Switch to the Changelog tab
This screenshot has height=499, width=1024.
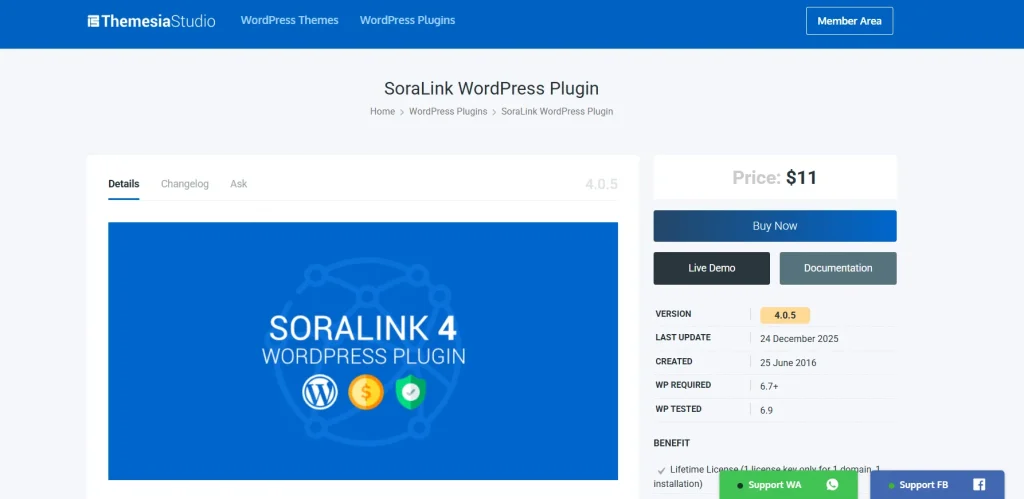point(185,184)
